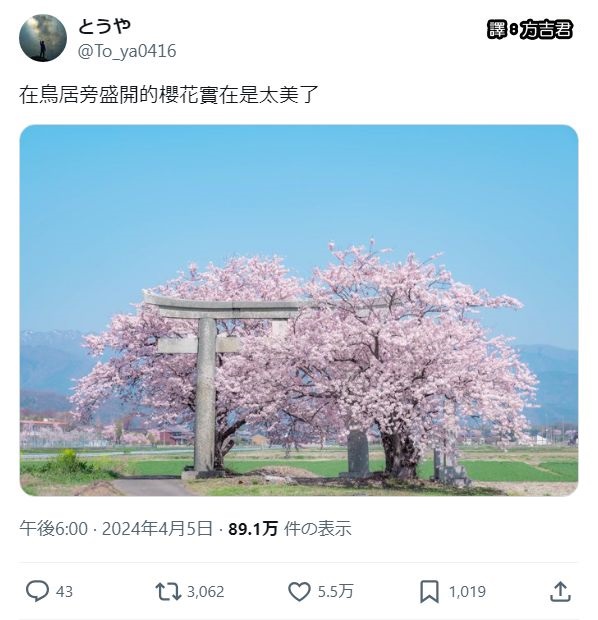Image resolution: width=598 pixels, height=620 pixels.
Task: Open the handle @To_ya0416
Action: click(127, 51)
